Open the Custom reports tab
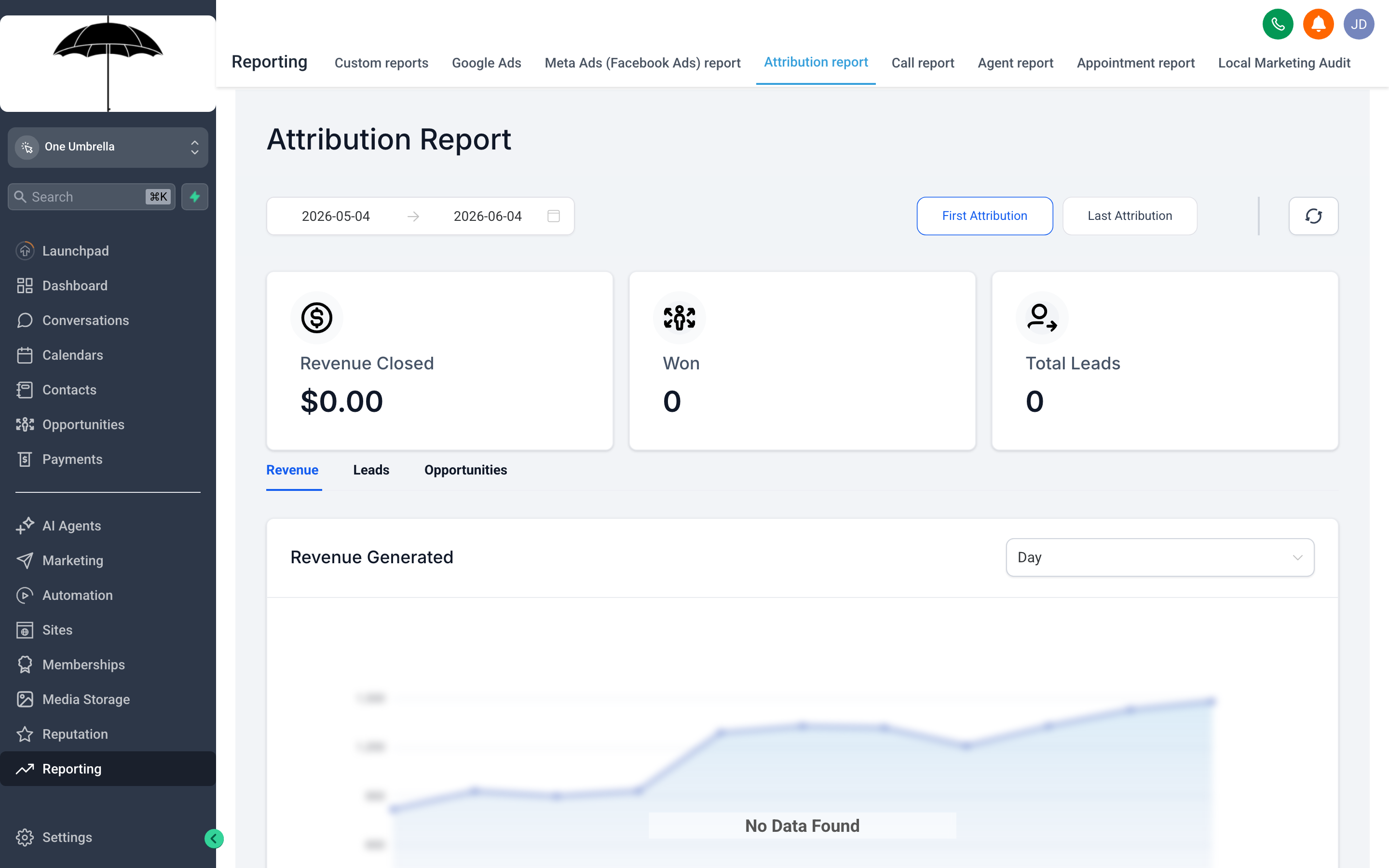This screenshot has height=868, width=1389. [x=381, y=63]
